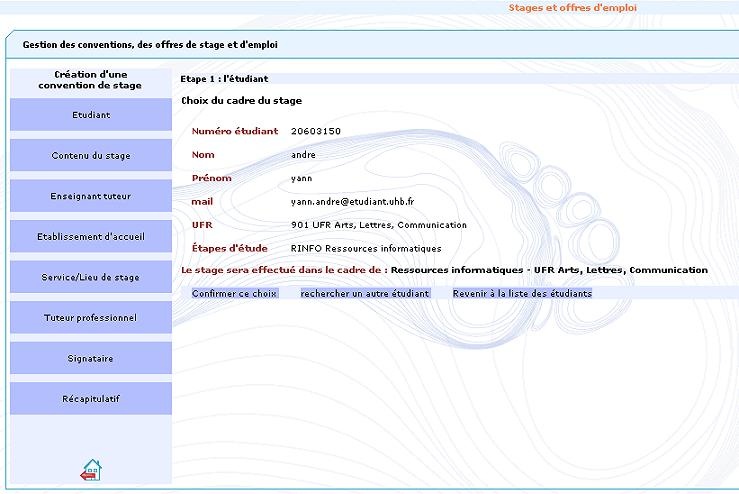The width and height of the screenshot is (739, 494).
Task: Click Stages et offres d'emploi header text
Action: 572,8
